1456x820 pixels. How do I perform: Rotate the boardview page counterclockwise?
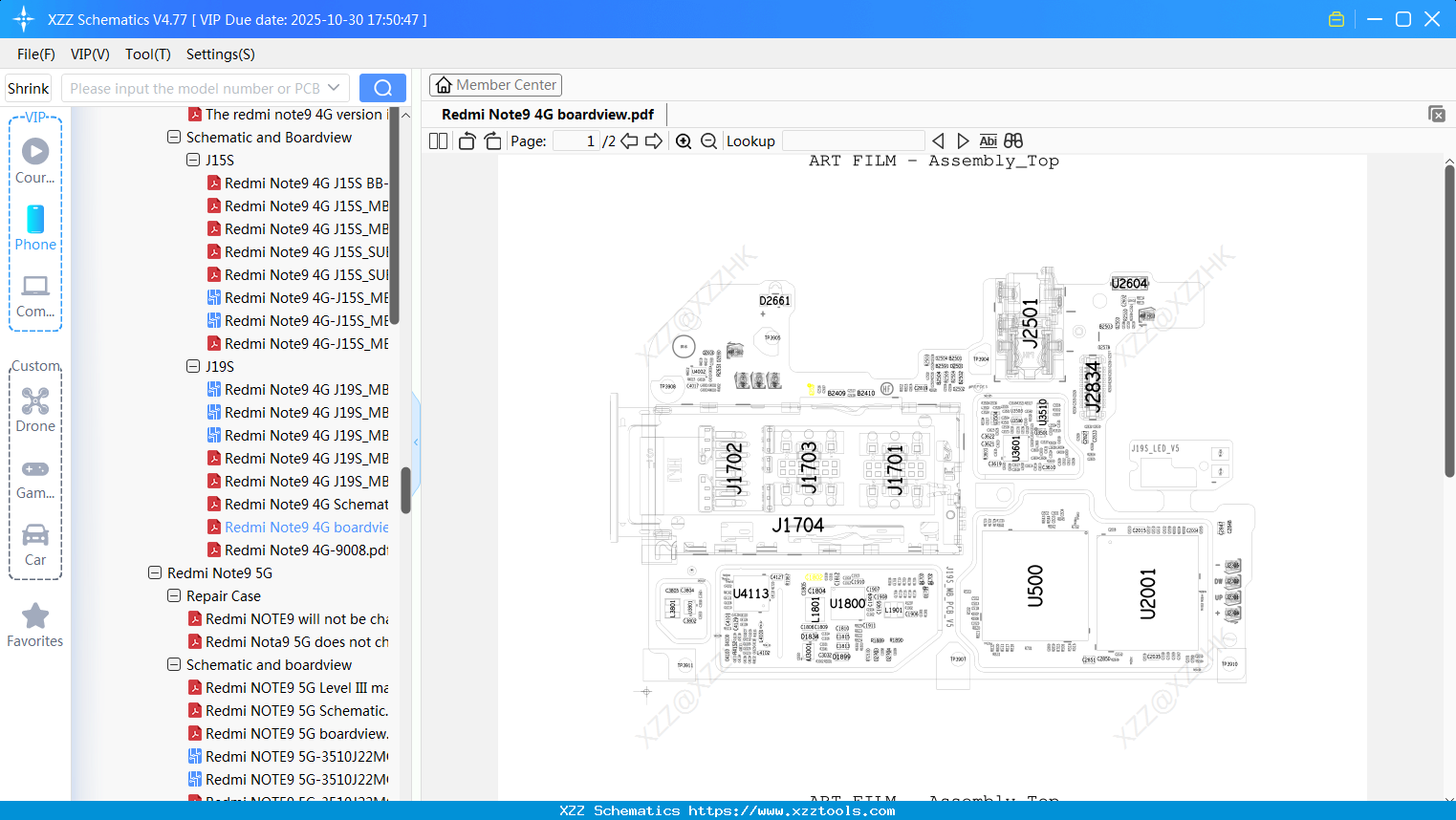tap(466, 140)
